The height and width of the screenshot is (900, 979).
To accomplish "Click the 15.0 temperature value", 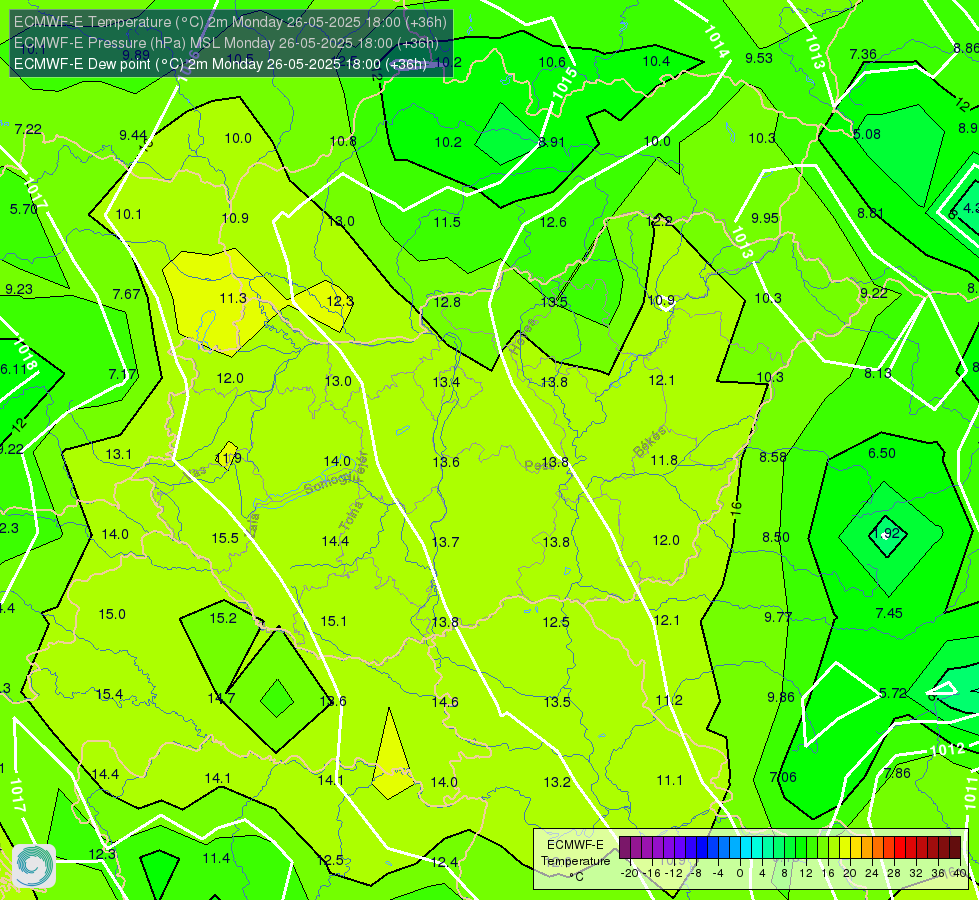I will point(112,615).
